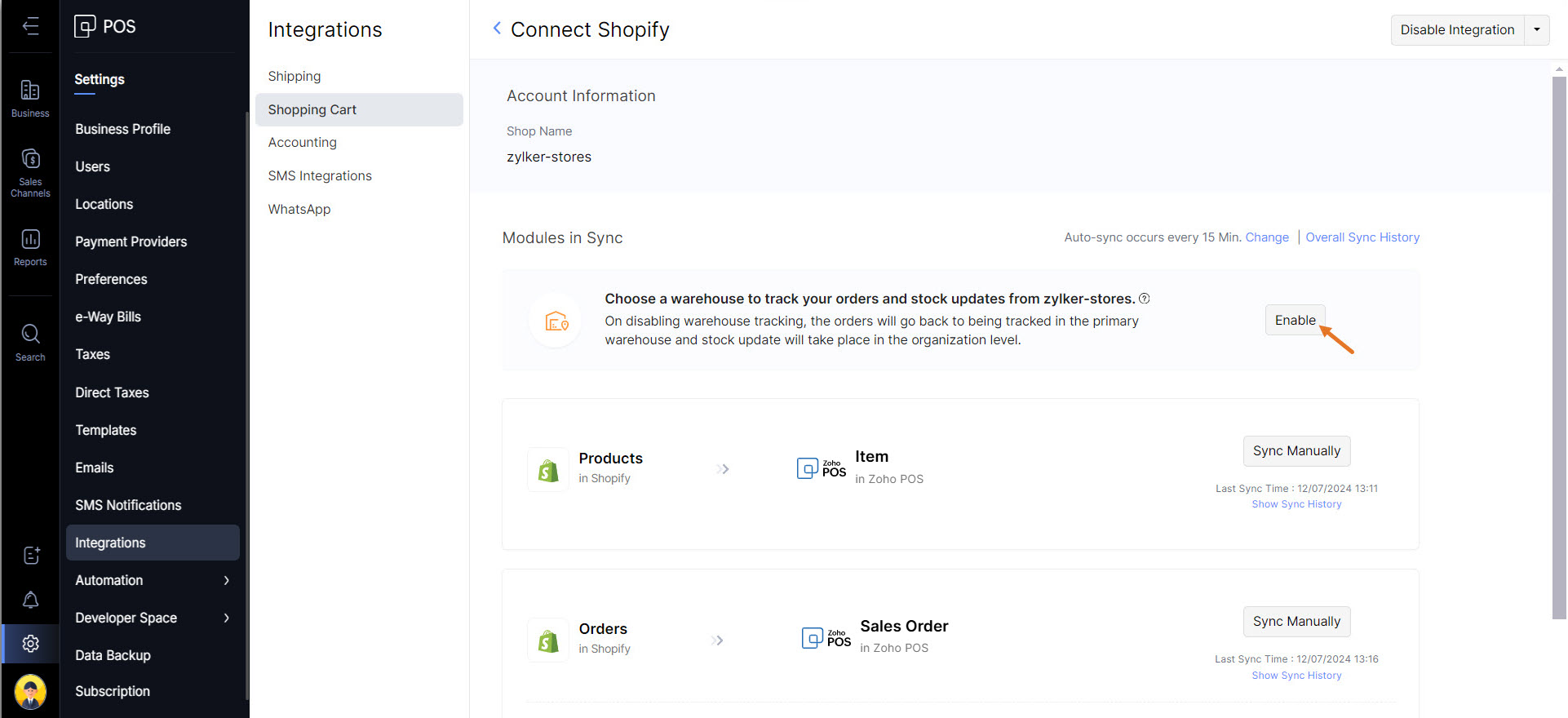The image size is (1568, 718).
Task: Click the Change auto-sync interval link
Action: click(x=1266, y=237)
